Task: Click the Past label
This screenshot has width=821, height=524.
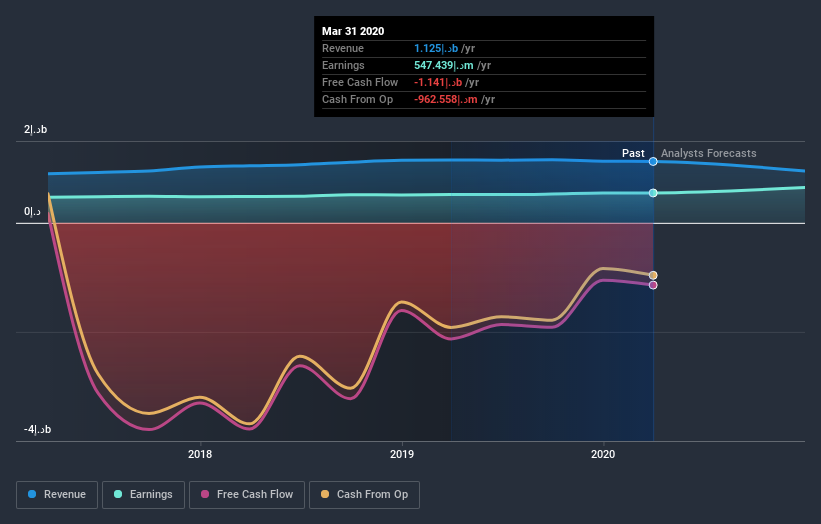Action: (x=633, y=153)
